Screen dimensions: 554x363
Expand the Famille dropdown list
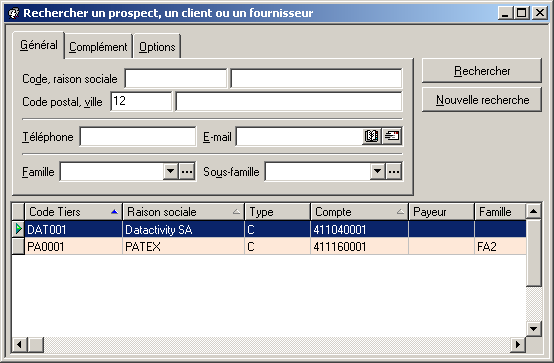(171, 172)
